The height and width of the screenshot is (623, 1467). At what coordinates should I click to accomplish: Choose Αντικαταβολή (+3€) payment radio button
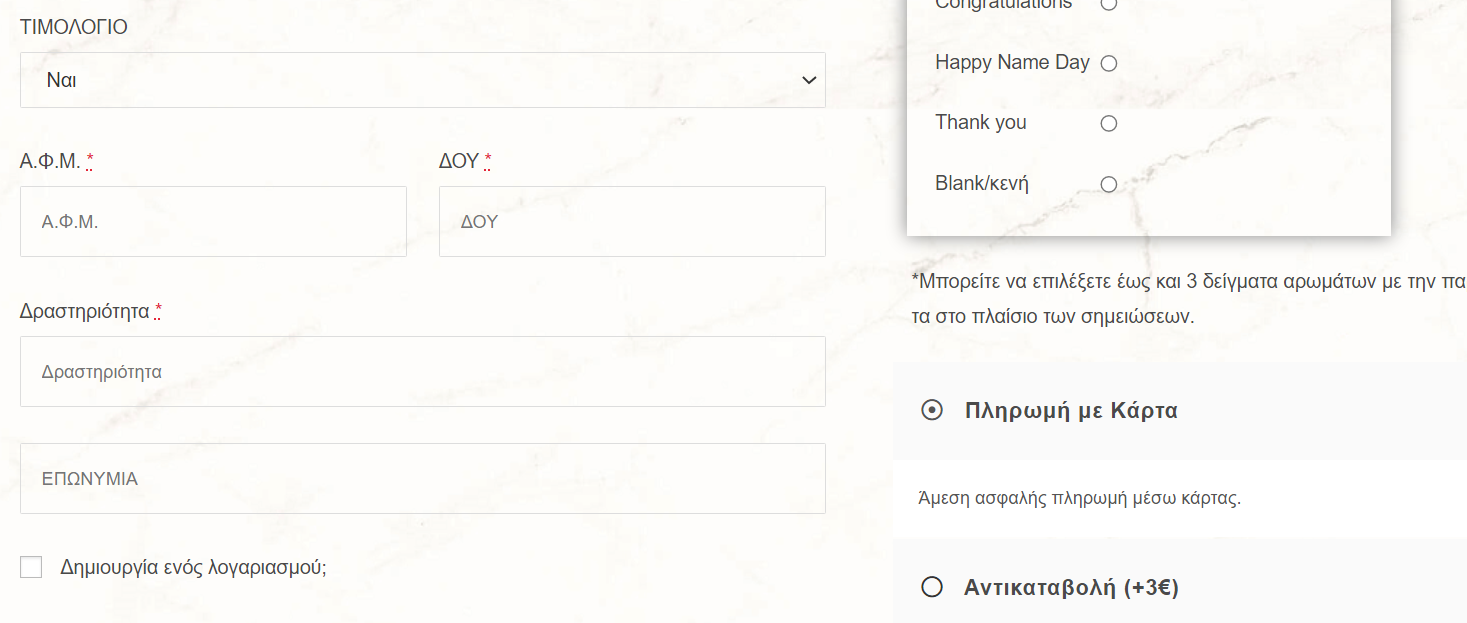[x=932, y=587]
